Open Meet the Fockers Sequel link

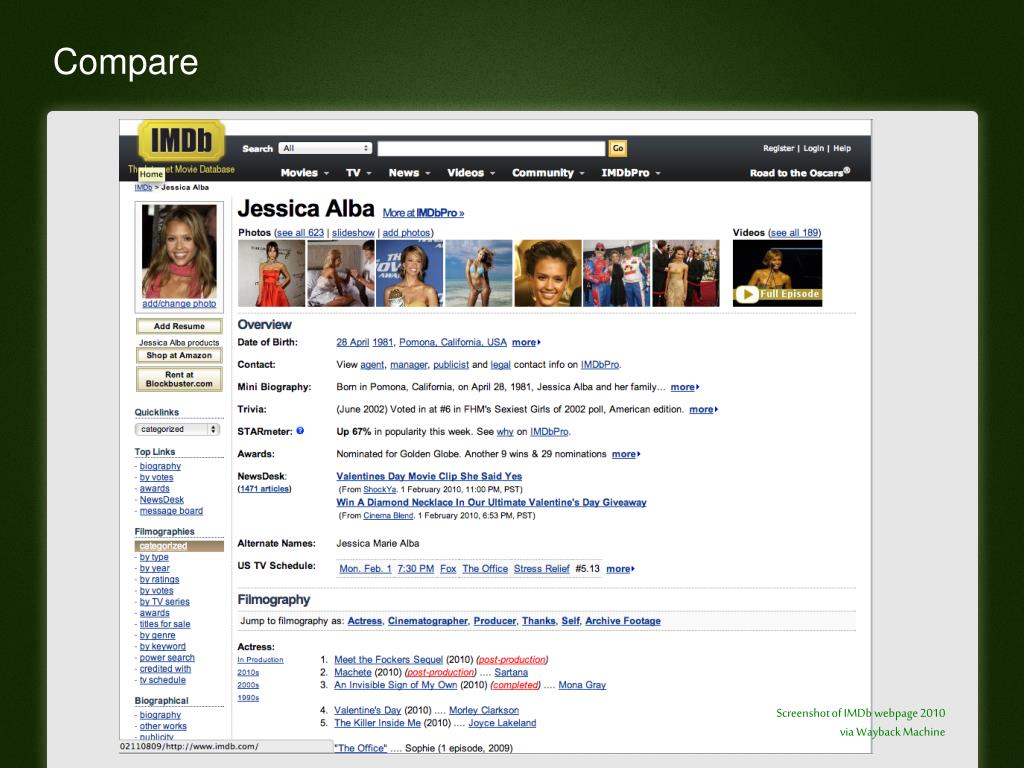click(x=388, y=660)
